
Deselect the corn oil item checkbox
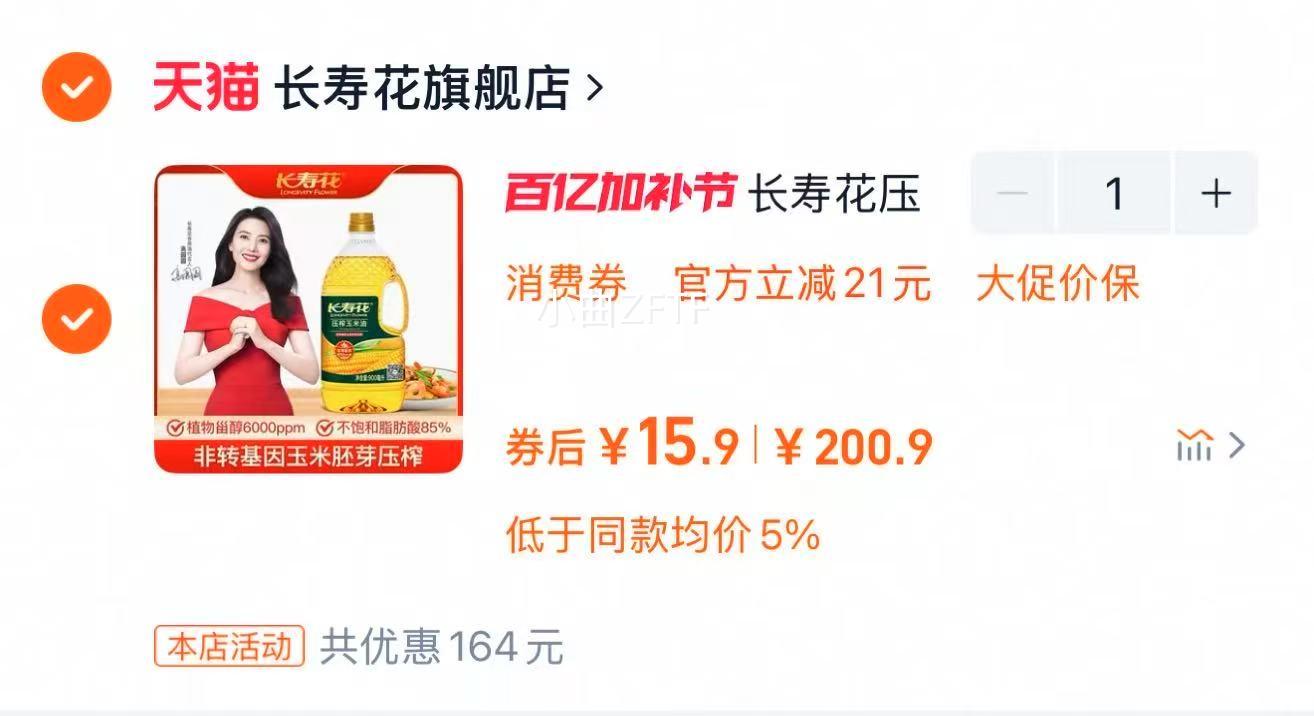pos(76,319)
